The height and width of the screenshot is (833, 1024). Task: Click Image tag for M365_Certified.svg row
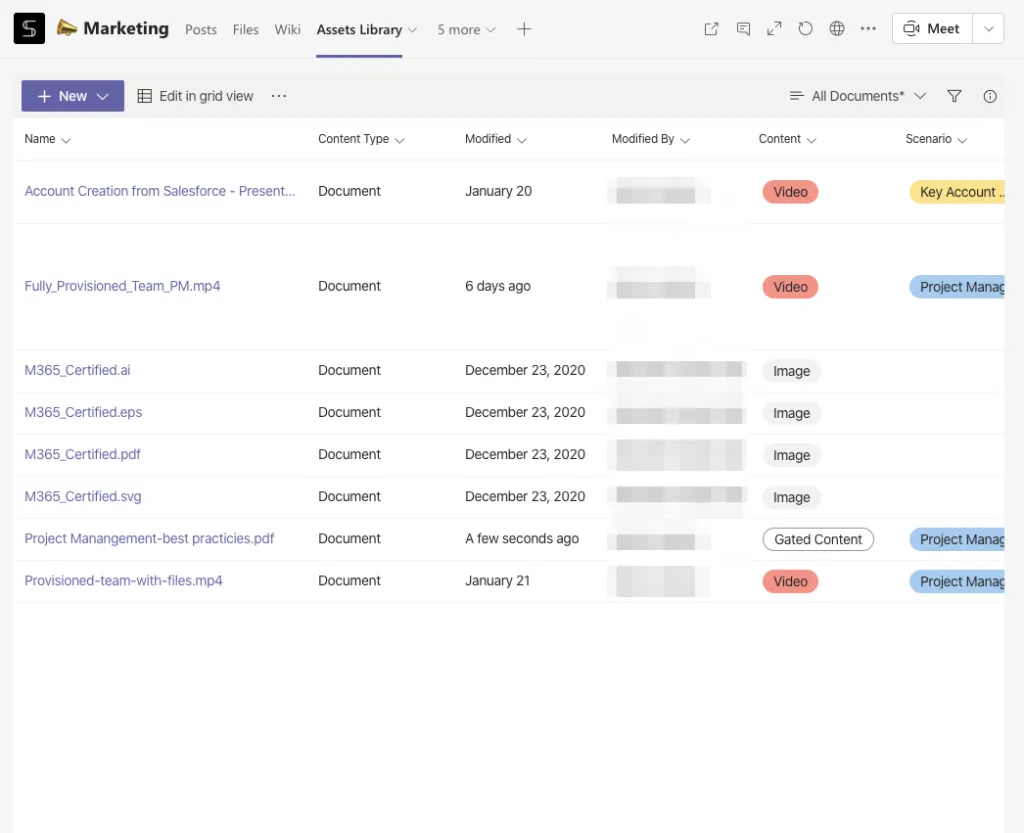[792, 497]
